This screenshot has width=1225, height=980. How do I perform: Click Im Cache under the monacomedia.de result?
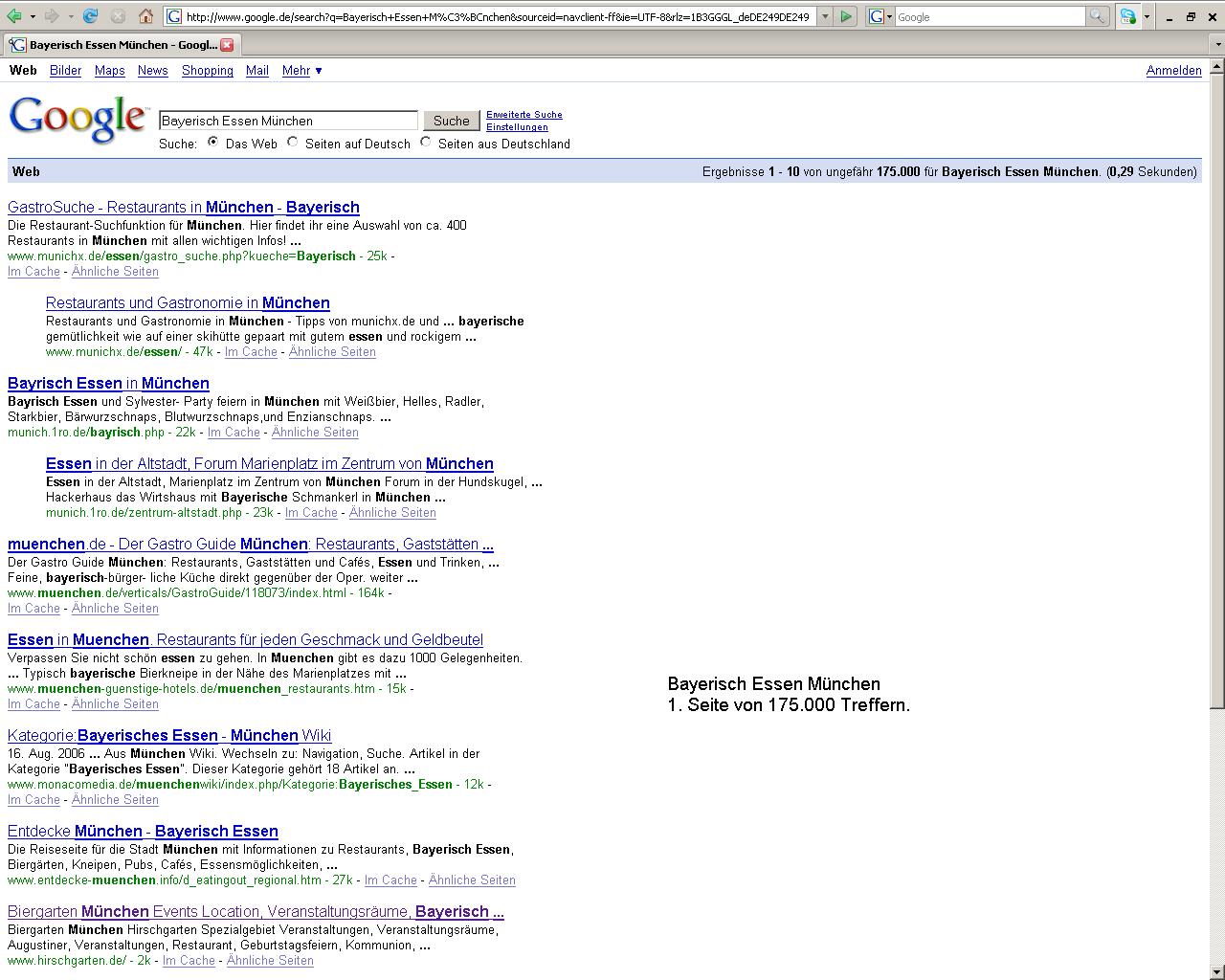point(33,800)
